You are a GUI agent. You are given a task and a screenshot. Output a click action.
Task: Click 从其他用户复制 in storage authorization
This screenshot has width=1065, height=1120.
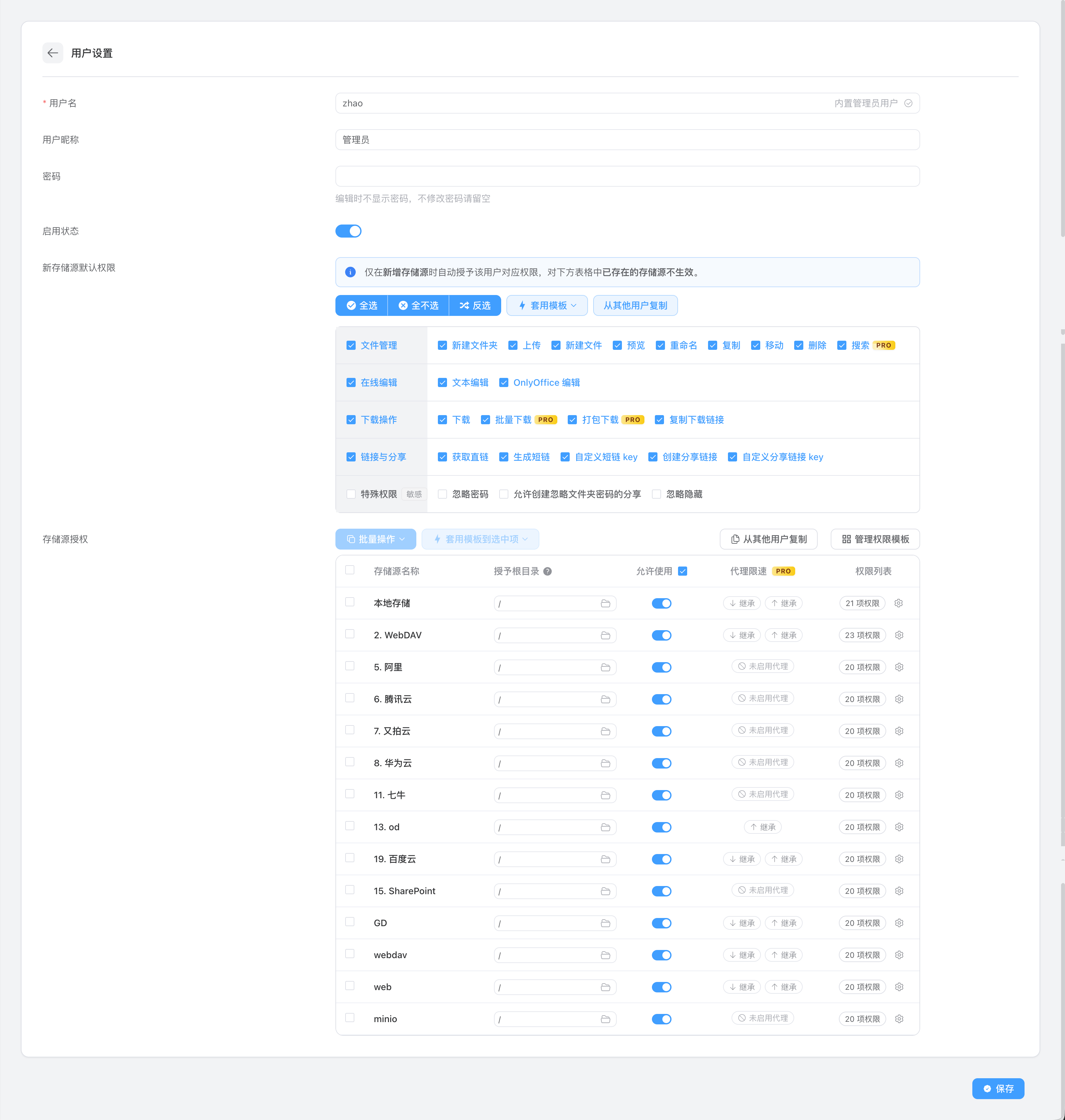[769, 539]
